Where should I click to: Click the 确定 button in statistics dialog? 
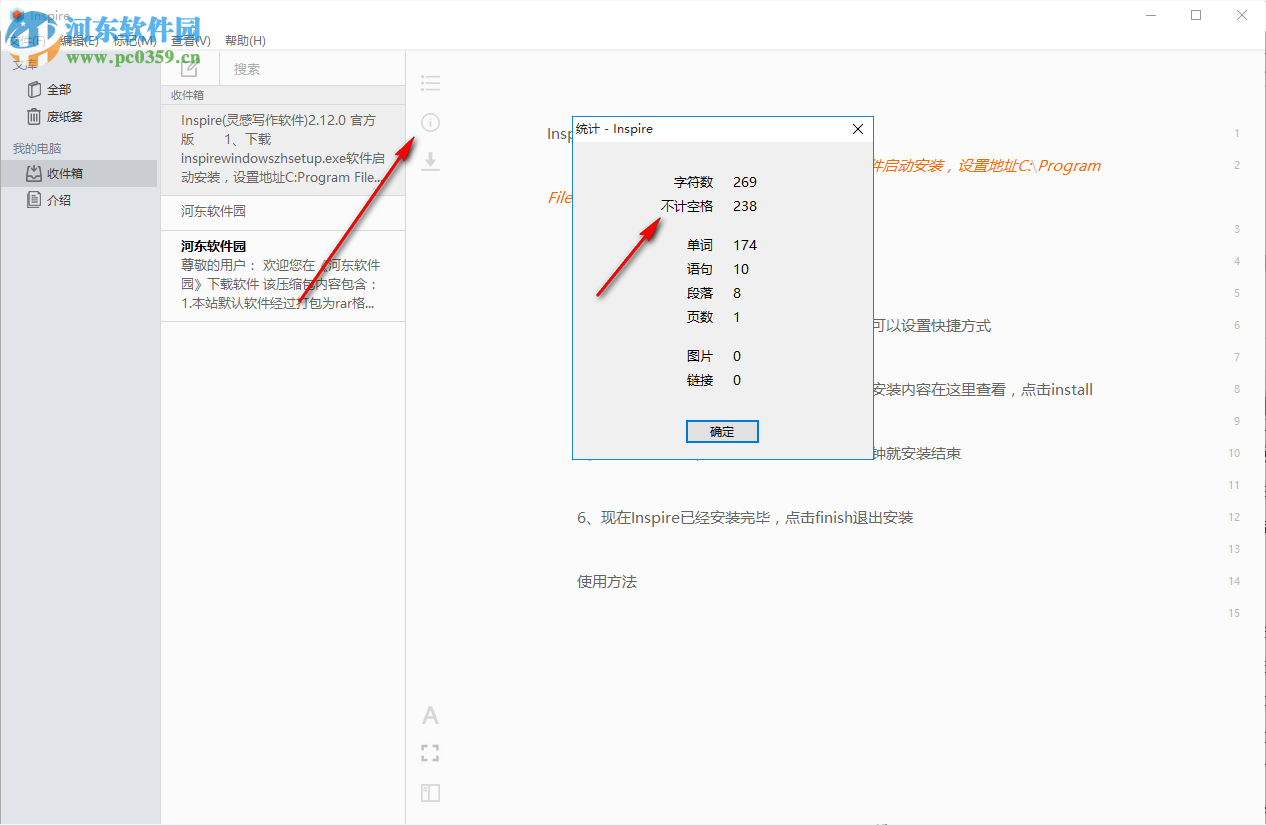[x=722, y=431]
